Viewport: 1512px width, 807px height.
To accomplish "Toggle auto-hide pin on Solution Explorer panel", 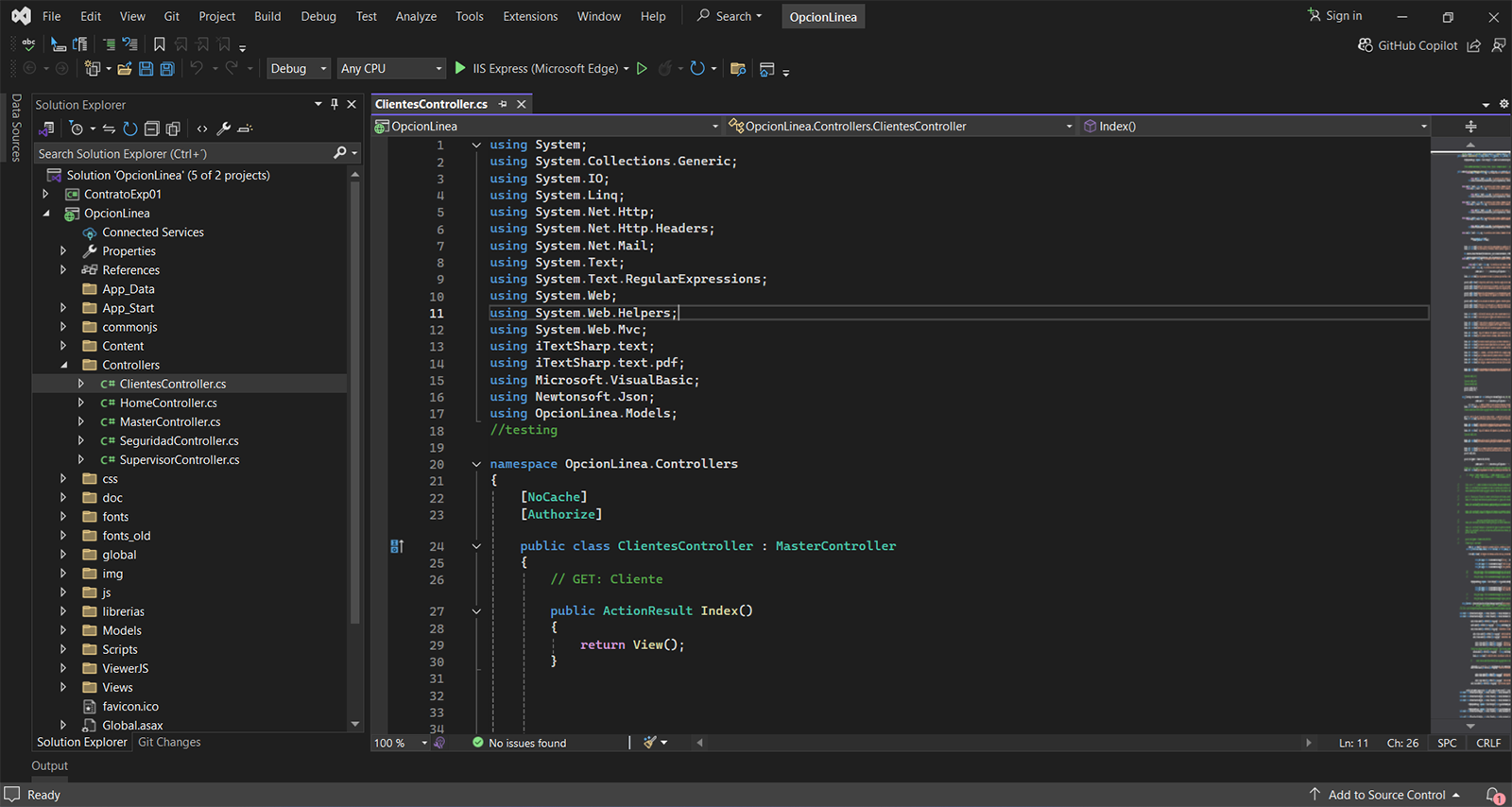I will pos(335,104).
